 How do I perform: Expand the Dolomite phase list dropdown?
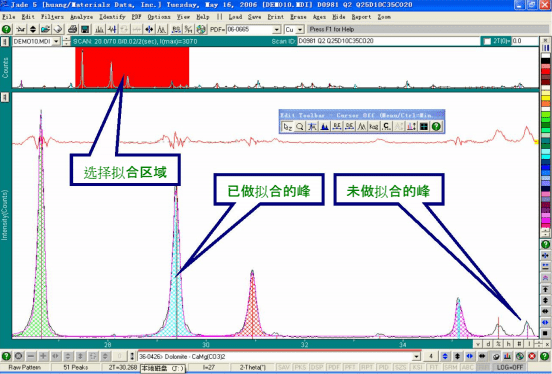pyautogui.click(x=417, y=357)
